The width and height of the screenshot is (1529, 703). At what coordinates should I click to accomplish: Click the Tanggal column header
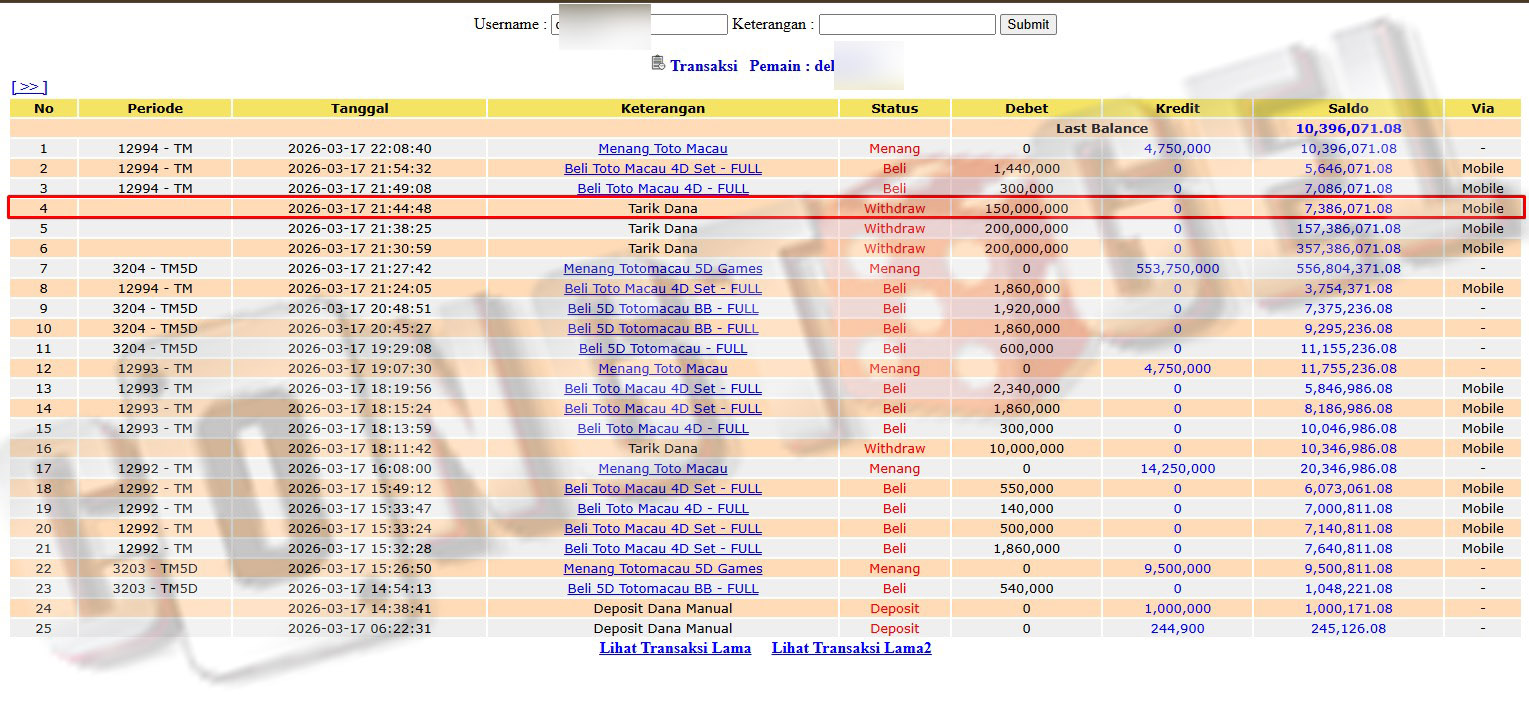point(360,108)
